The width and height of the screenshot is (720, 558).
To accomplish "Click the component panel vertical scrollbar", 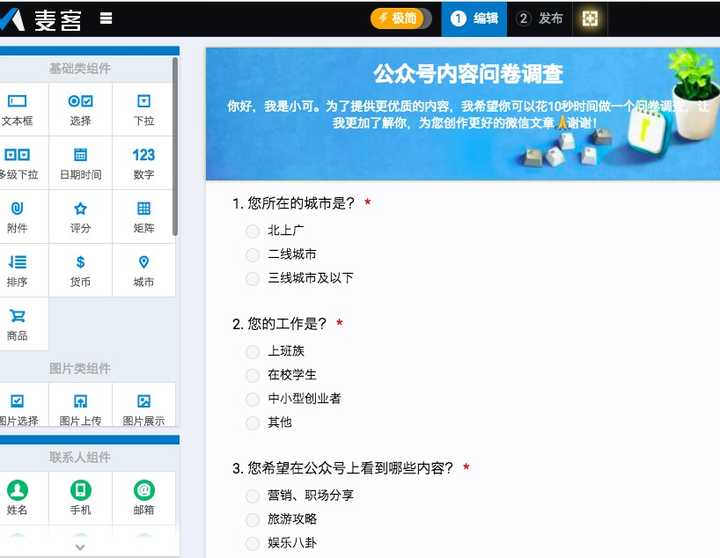I will point(175,147).
